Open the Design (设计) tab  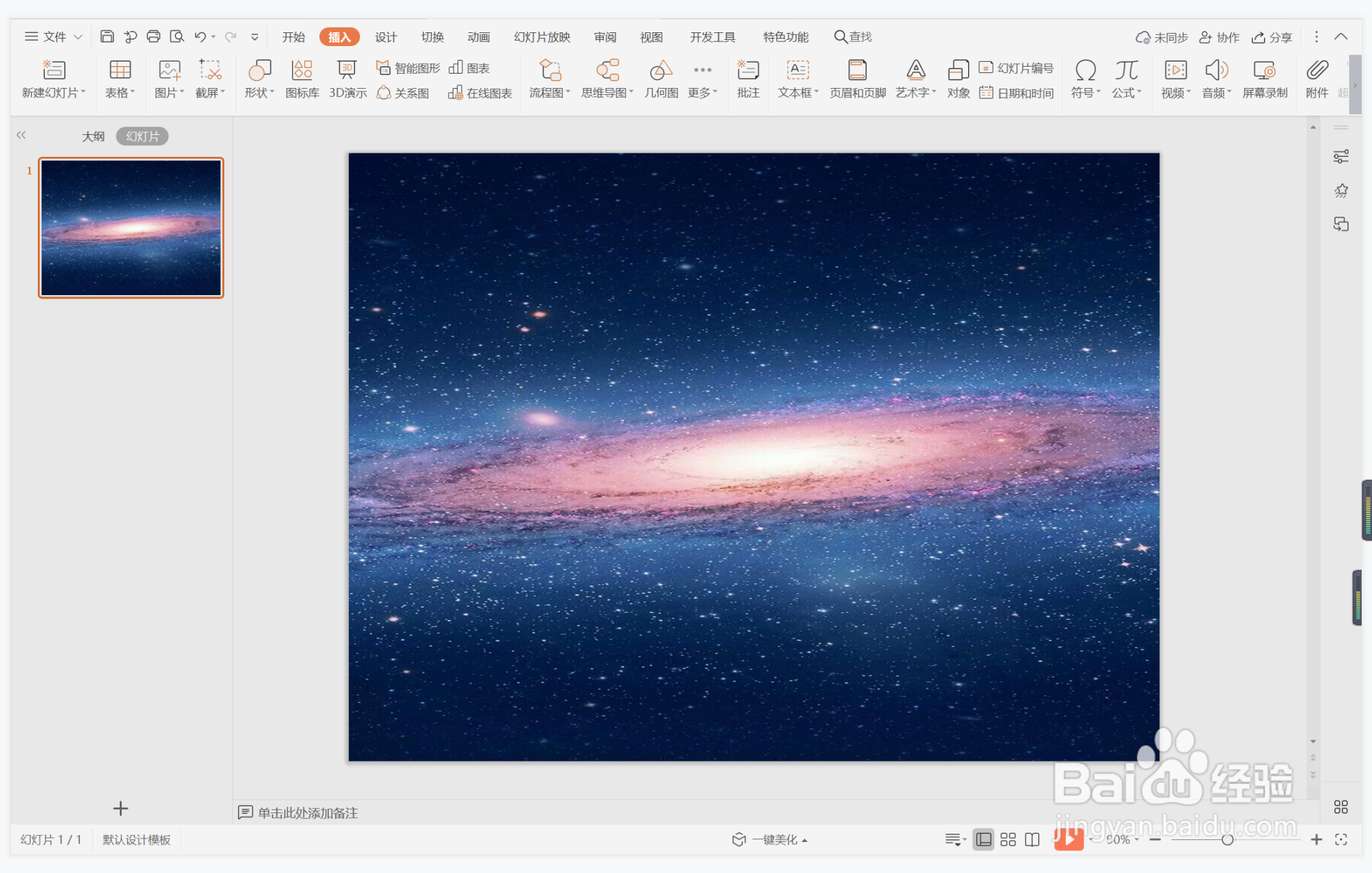coord(386,36)
